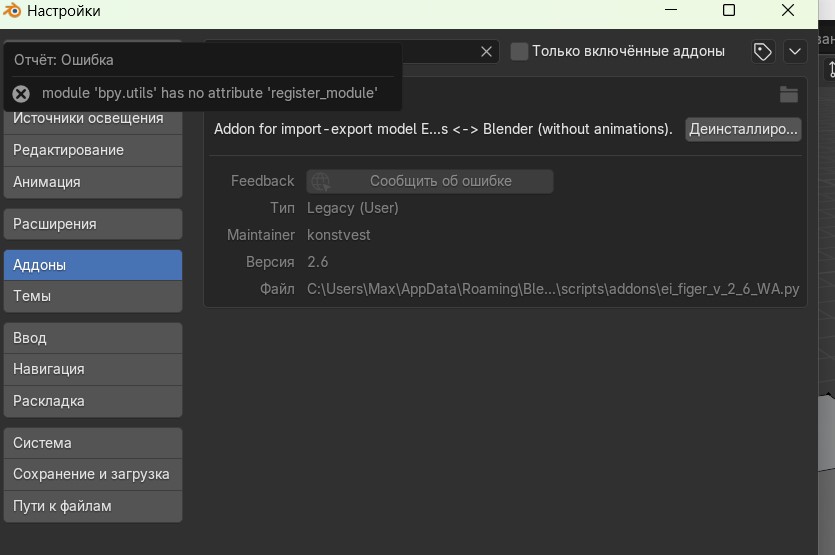Image resolution: width=835 pixels, height=555 pixels.
Task: Click the Blender logo in the title bar
Action: (x=13, y=12)
